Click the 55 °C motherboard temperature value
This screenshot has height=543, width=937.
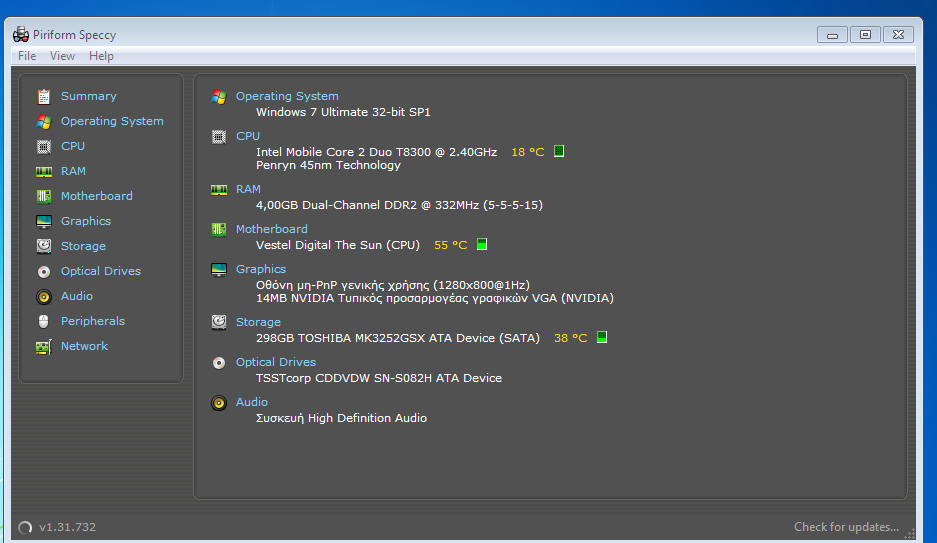click(451, 246)
